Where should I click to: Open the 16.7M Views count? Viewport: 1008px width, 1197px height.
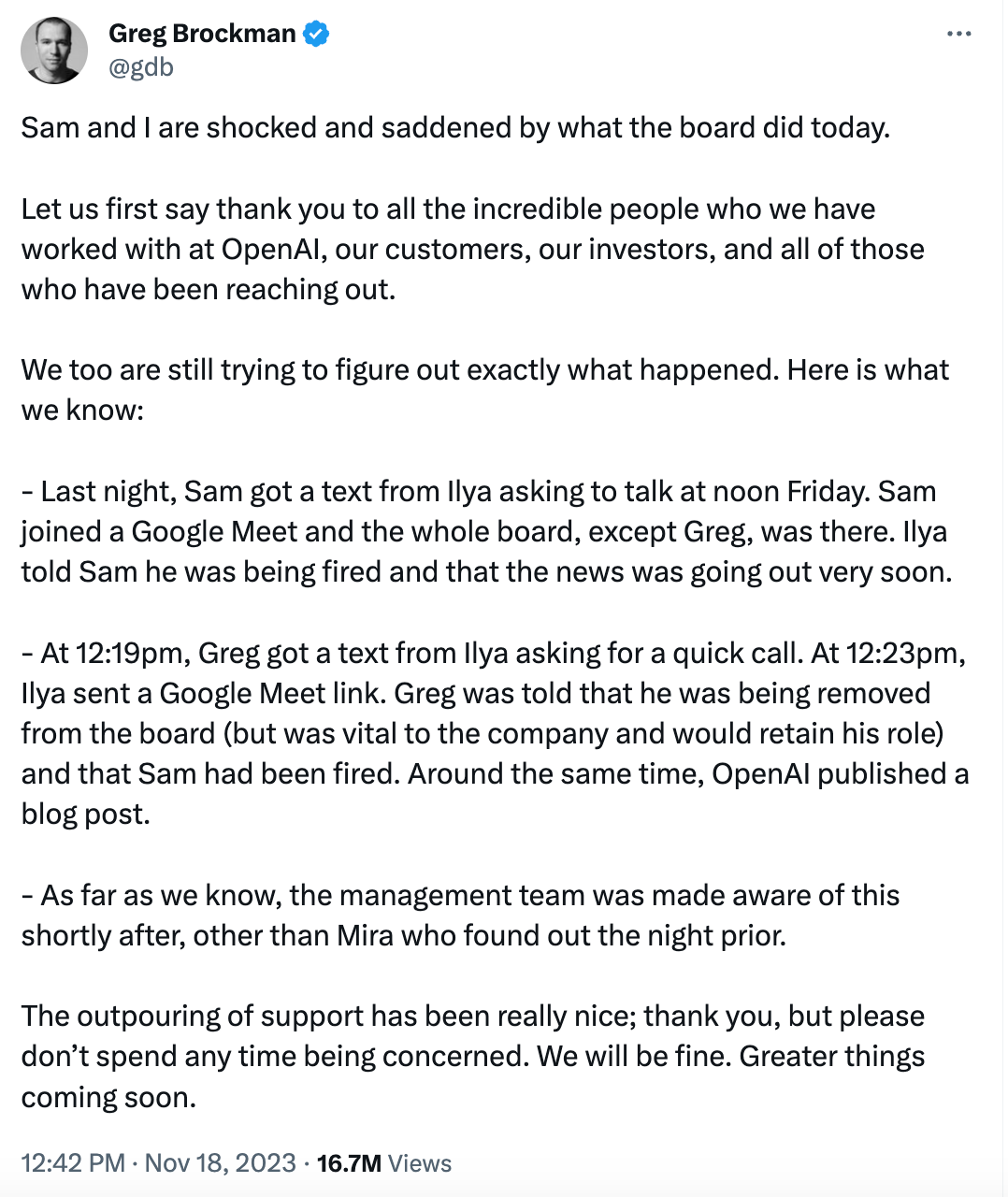(x=384, y=1162)
